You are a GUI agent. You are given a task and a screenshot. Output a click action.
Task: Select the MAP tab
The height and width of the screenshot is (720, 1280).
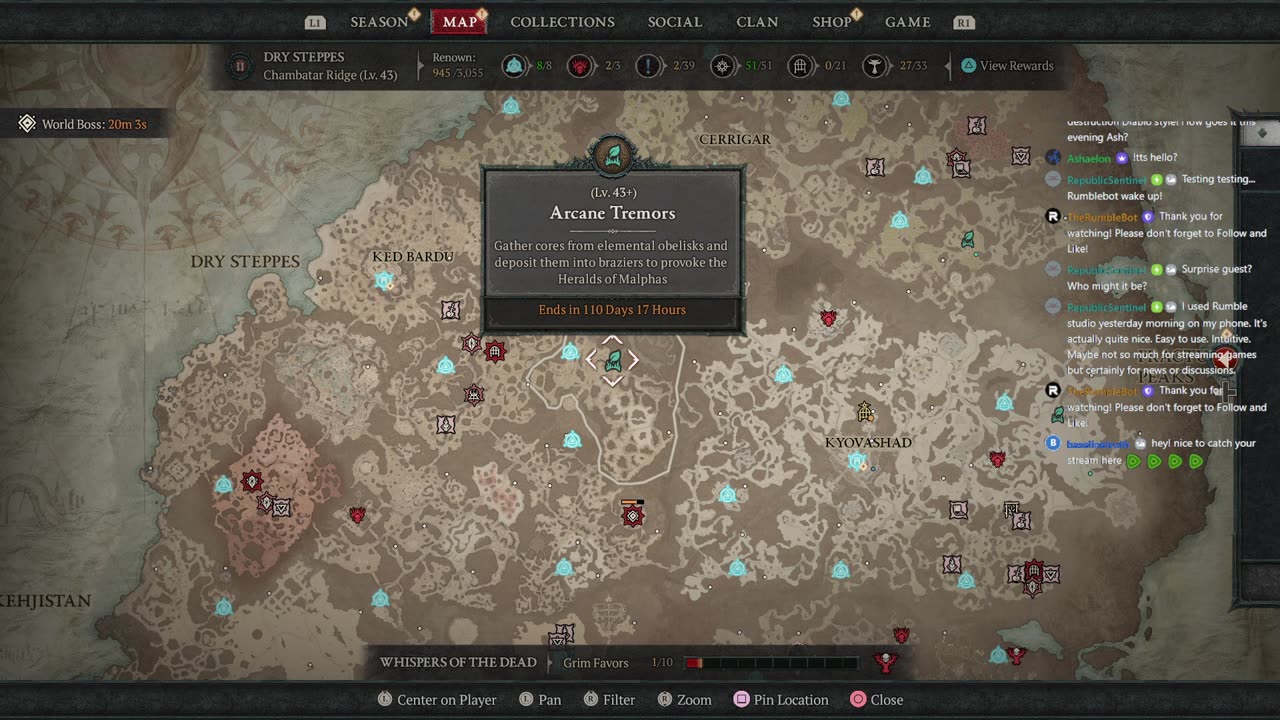click(x=460, y=22)
